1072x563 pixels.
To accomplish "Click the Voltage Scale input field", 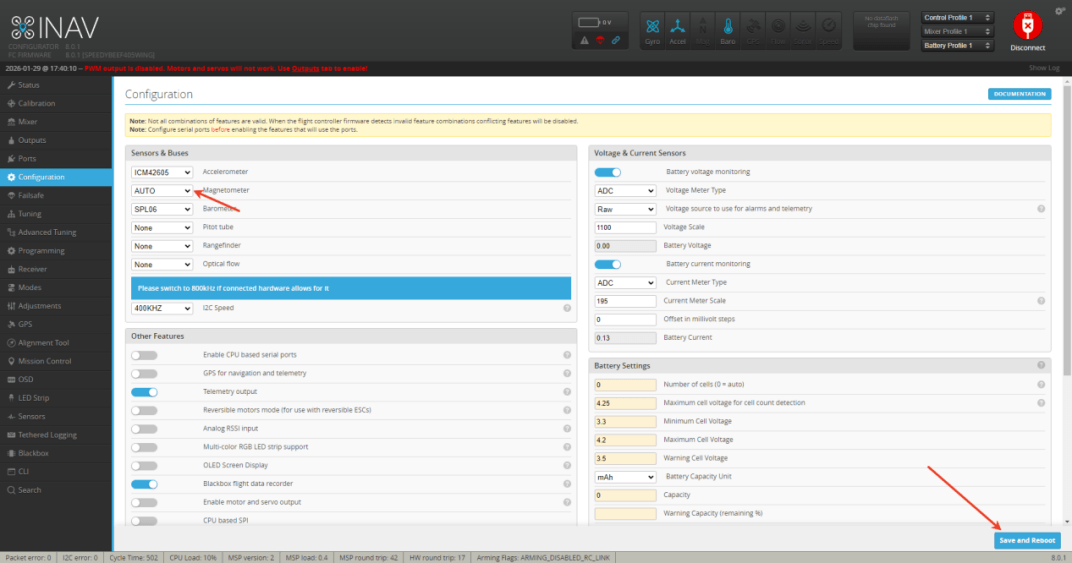I will [x=625, y=227].
